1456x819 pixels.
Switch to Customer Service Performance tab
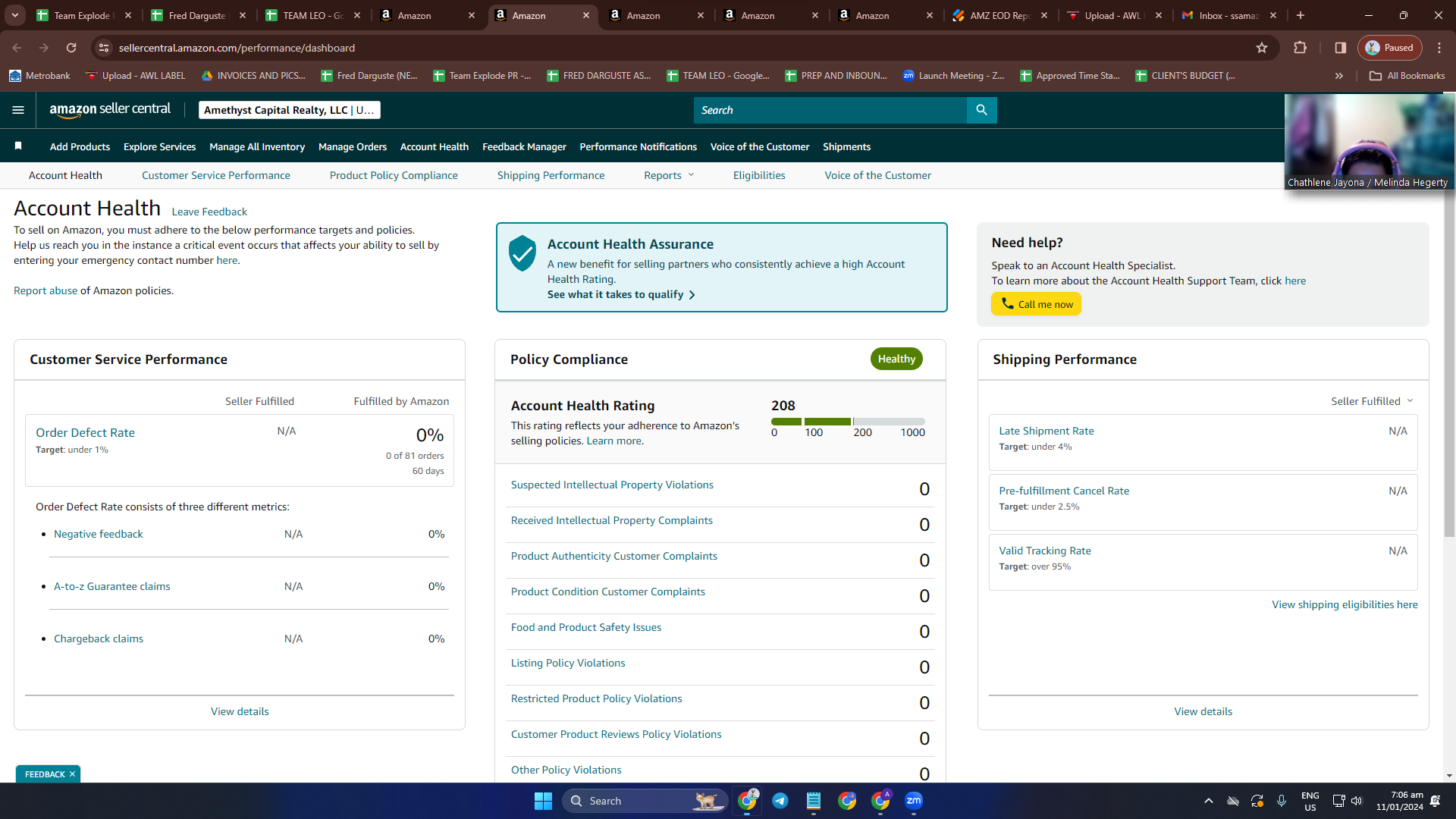(215, 175)
